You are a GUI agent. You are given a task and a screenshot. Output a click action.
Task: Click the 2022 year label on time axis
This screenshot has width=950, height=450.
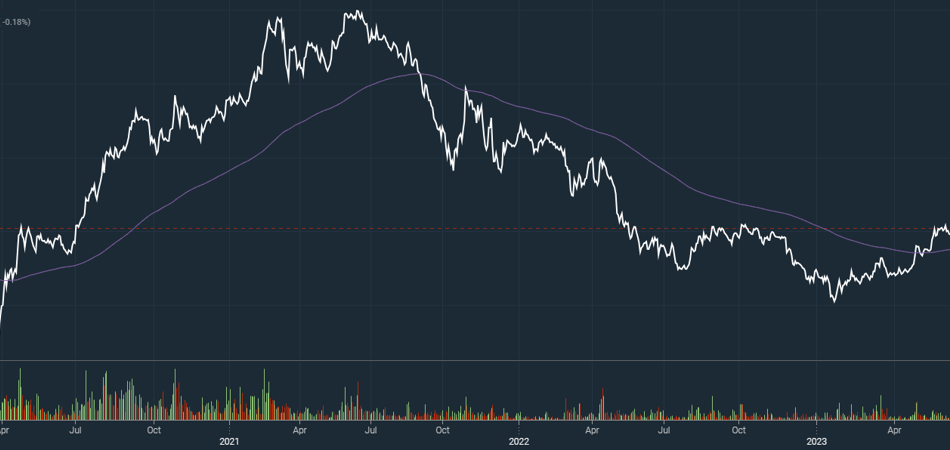pos(519,441)
